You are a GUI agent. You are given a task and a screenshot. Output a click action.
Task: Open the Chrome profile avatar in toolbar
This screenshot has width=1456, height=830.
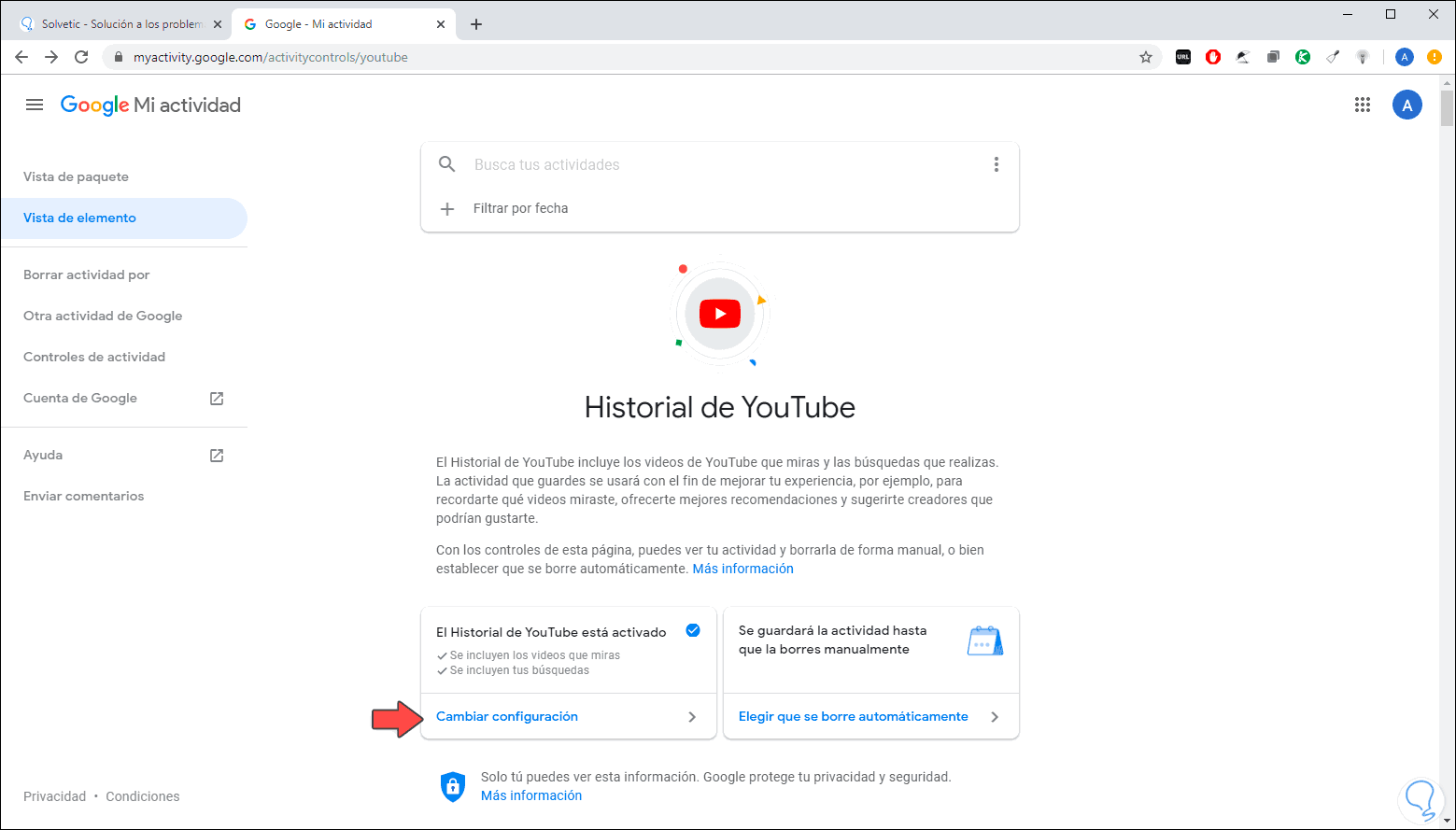1405,57
